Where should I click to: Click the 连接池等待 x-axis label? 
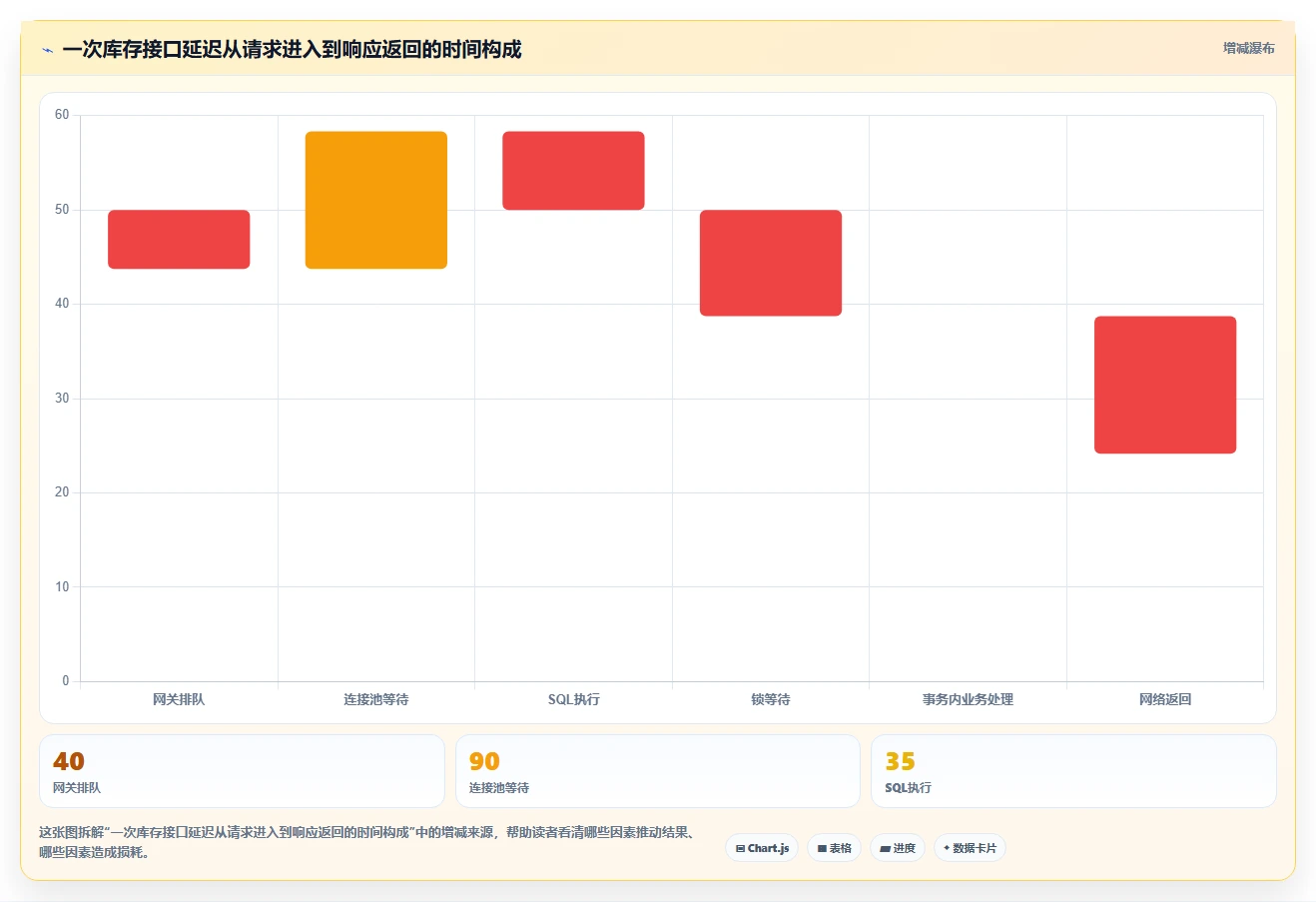click(376, 699)
